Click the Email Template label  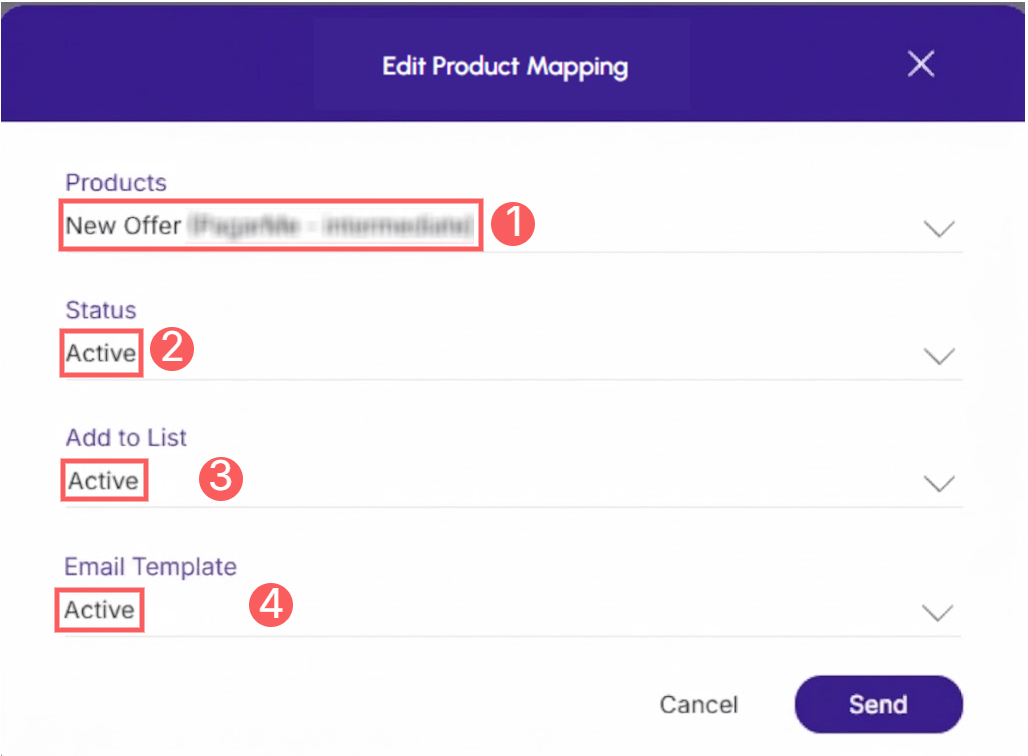(x=150, y=567)
